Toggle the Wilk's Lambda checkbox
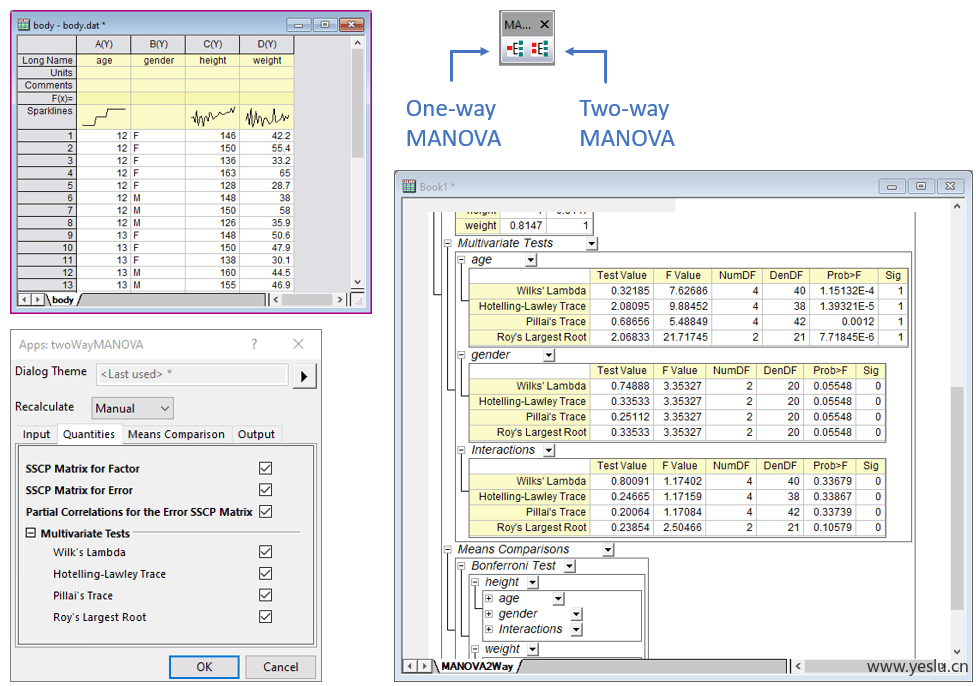This screenshot has height=686, width=980. 265,552
